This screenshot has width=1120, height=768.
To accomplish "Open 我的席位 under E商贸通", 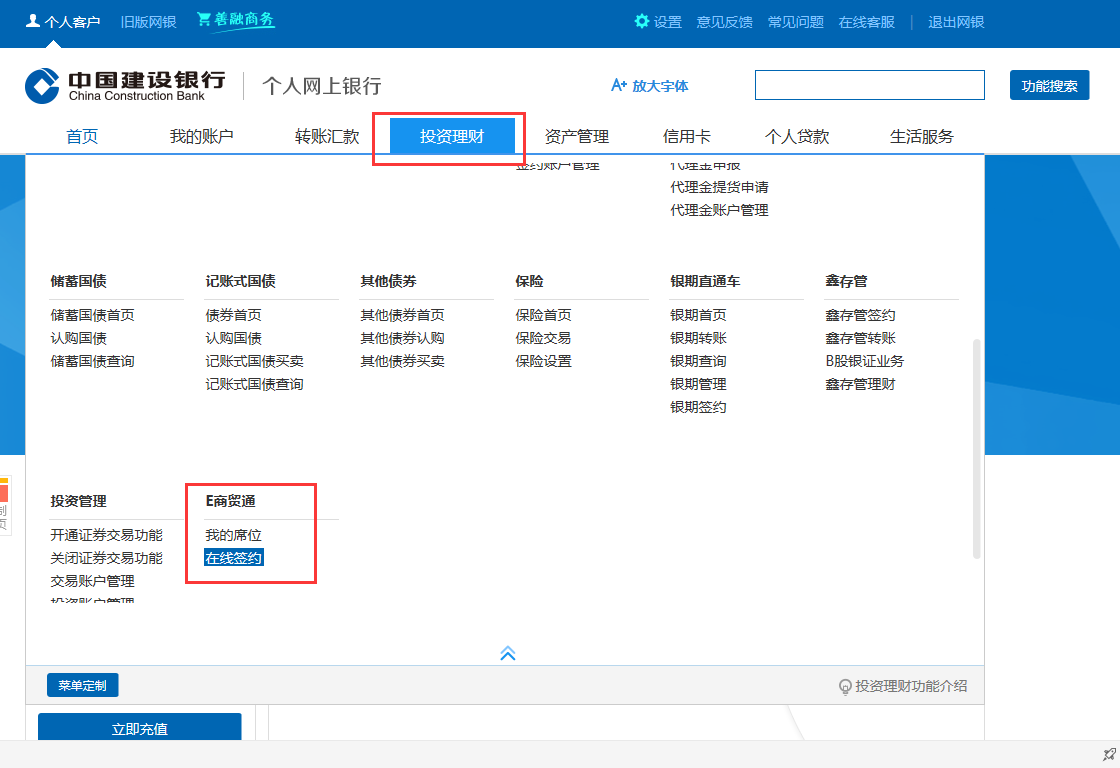I will coord(234,535).
